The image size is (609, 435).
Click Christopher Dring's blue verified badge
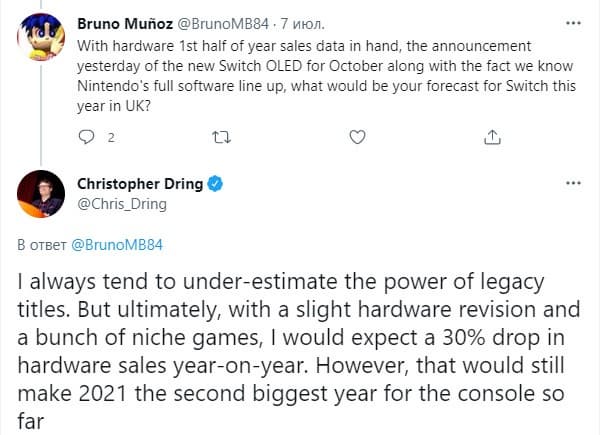tap(214, 184)
